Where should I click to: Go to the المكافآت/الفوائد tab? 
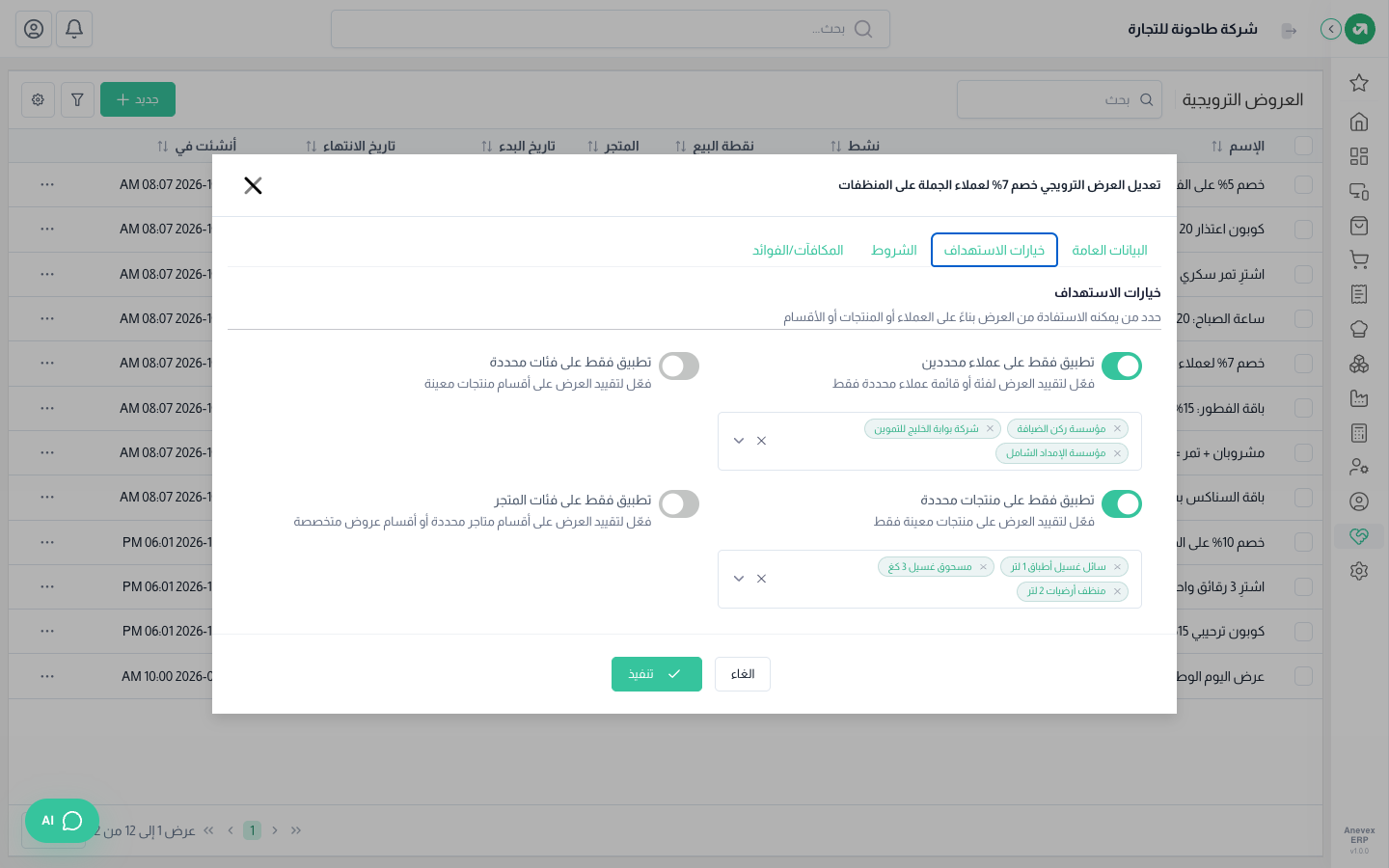tap(798, 250)
